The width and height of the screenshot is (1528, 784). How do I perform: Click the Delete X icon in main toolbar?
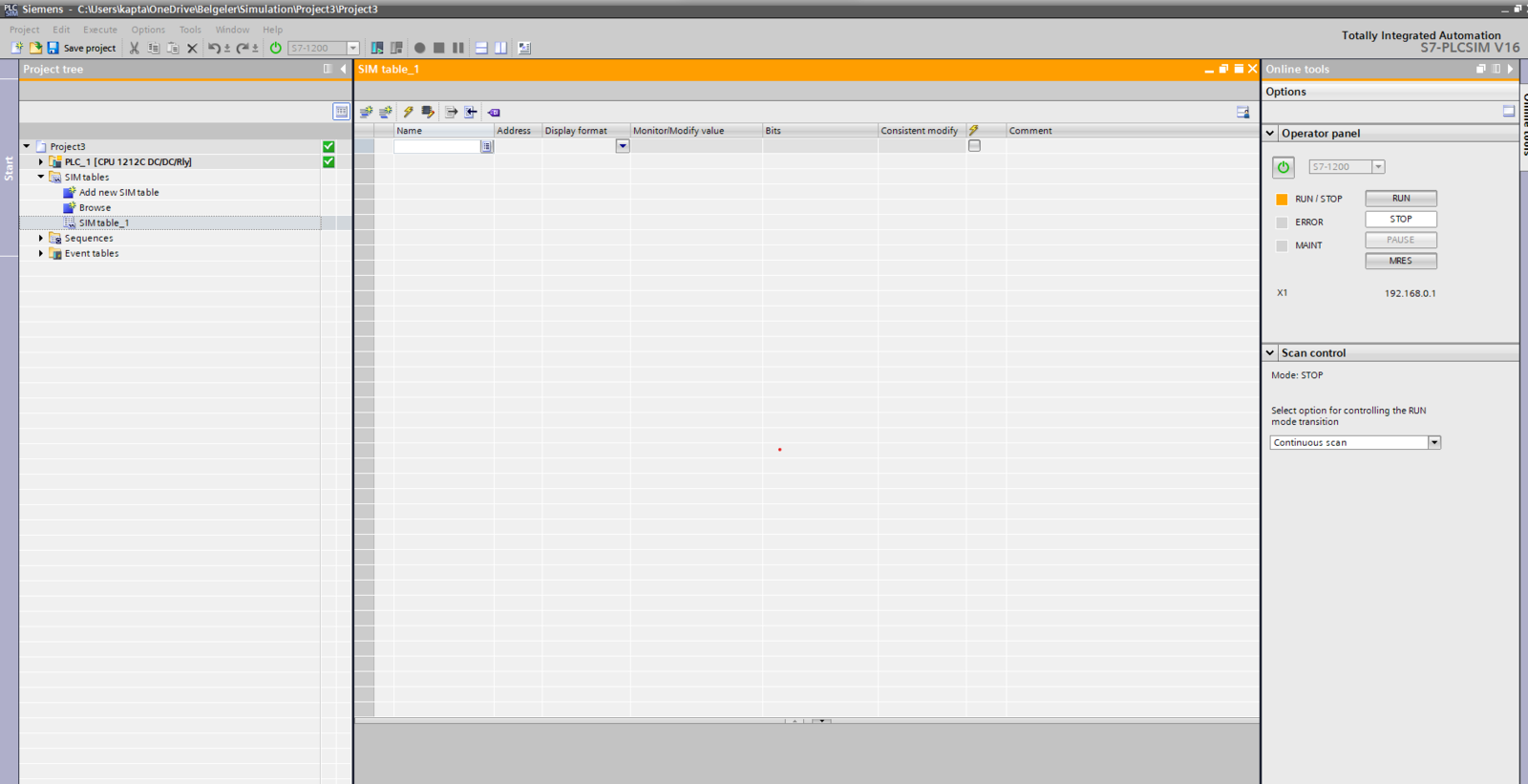click(192, 48)
